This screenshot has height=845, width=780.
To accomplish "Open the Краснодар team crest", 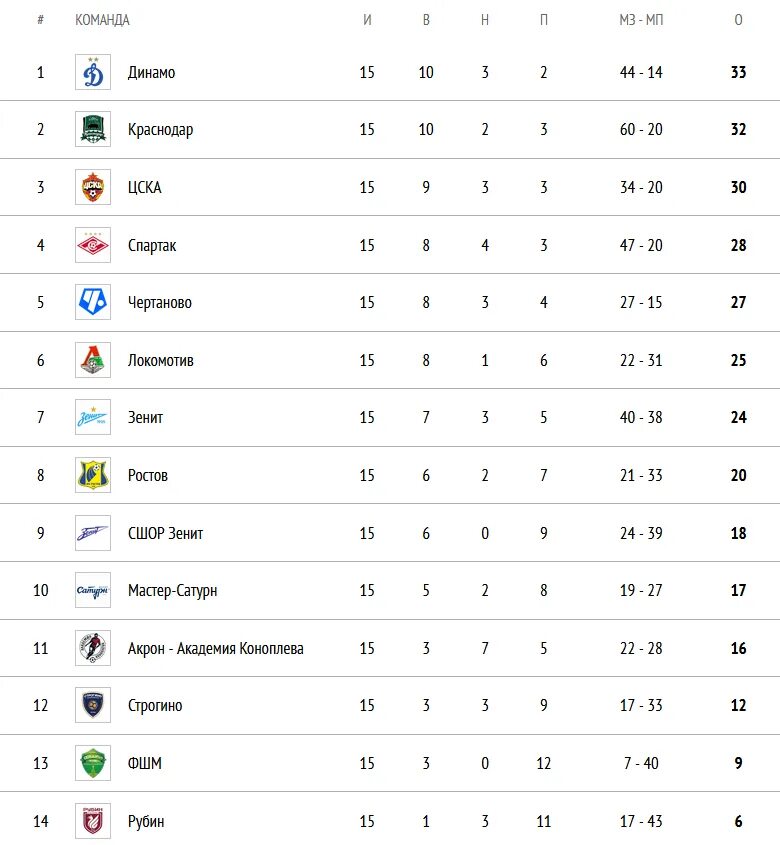I will pyautogui.click(x=93, y=129).
